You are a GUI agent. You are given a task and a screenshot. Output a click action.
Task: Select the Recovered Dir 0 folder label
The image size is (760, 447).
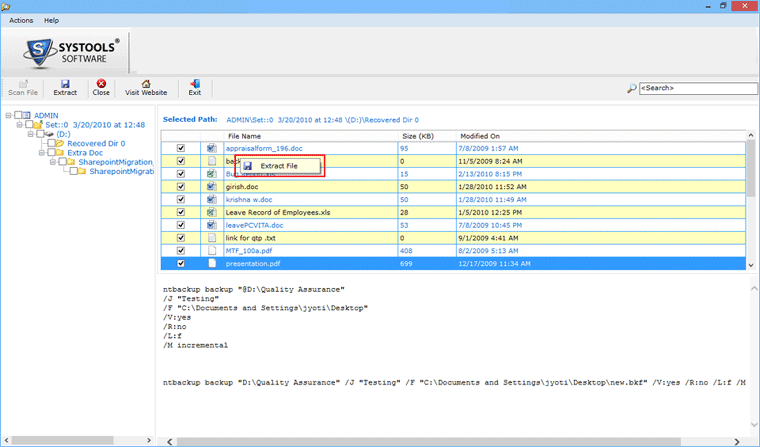point(96,144)
